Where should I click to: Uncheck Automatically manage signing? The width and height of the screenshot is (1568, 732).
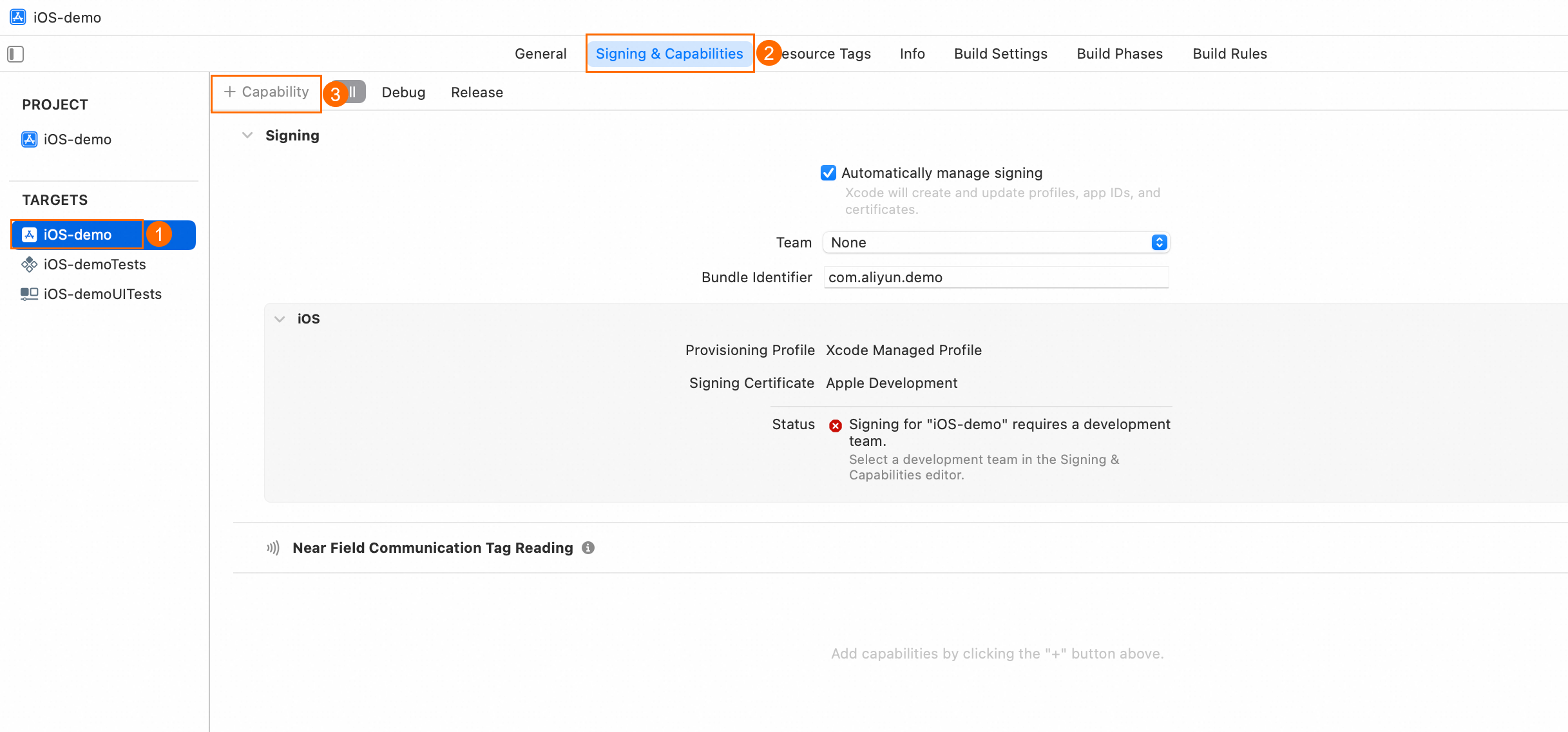coord(828,173)
